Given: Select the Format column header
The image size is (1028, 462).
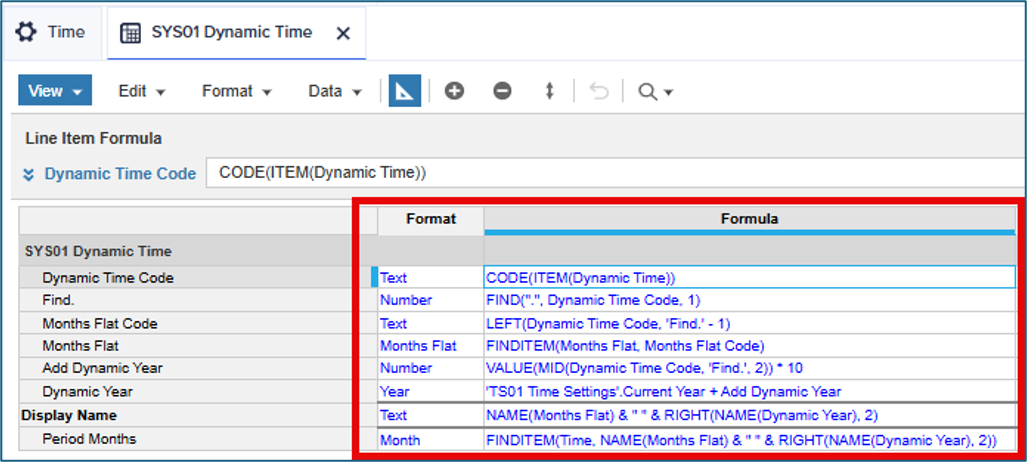Looking at the screenshot, I should pyautogui.click(x=431, y=219).
